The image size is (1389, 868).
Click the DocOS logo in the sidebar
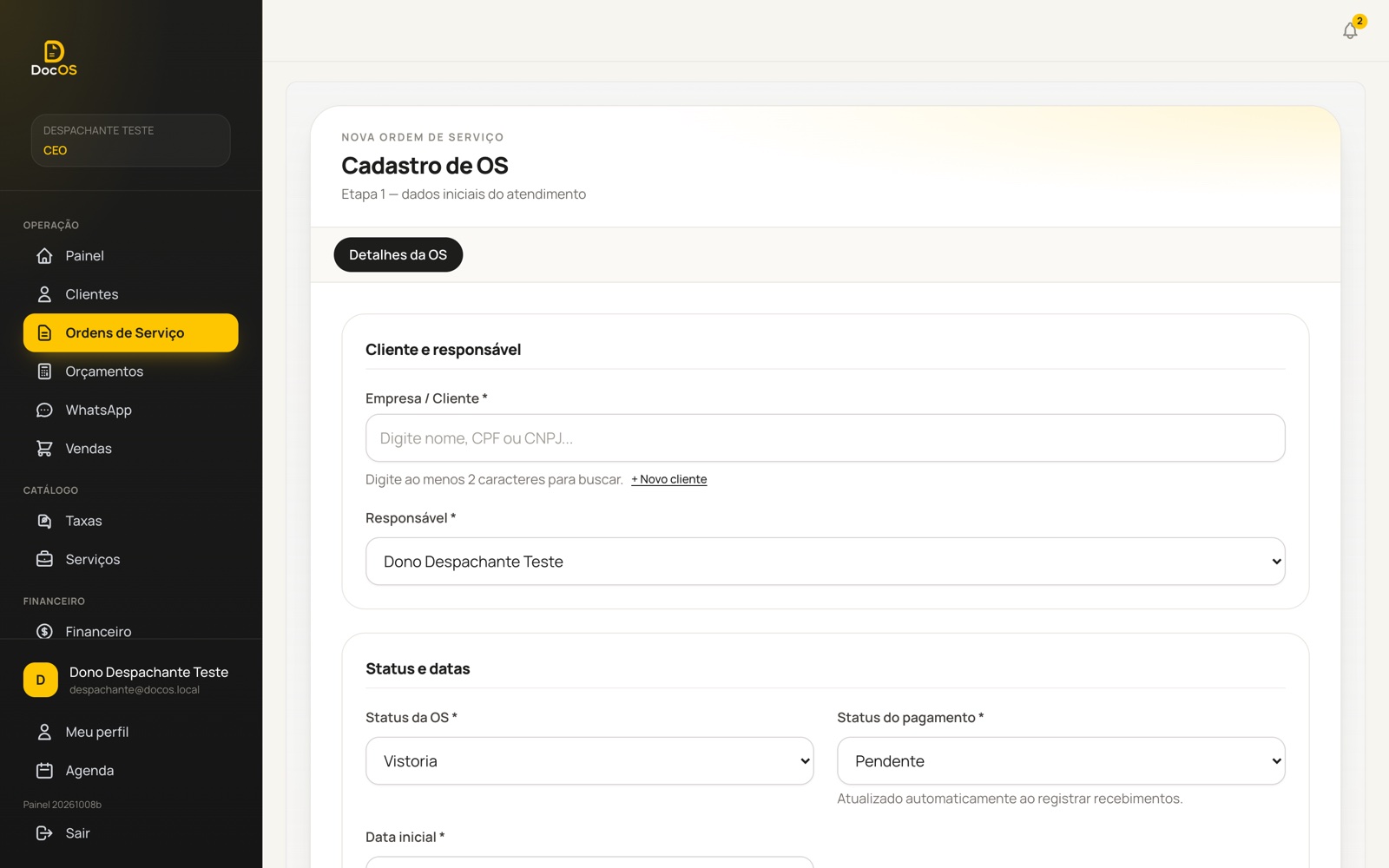pyautogui.click(x=54, y=58)
